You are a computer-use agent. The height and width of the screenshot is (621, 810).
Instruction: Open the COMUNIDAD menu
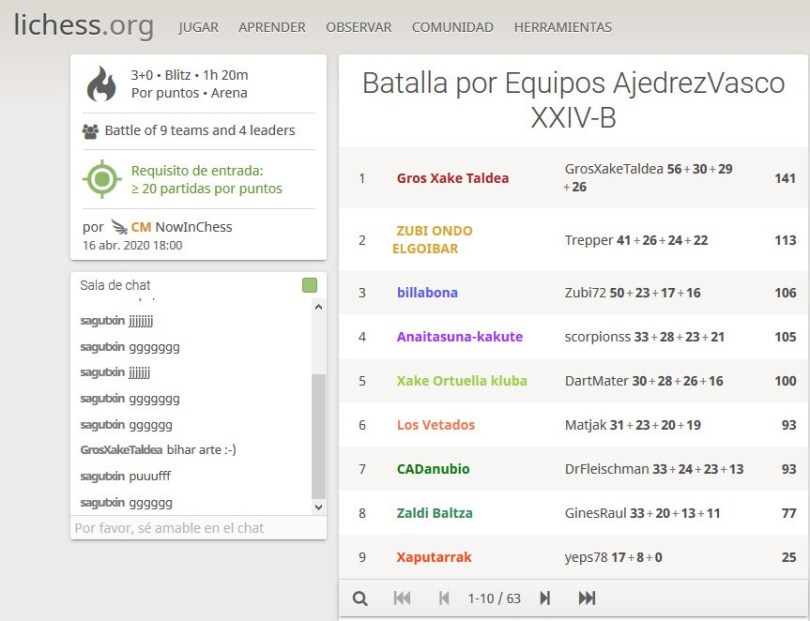tap(452, 27)
